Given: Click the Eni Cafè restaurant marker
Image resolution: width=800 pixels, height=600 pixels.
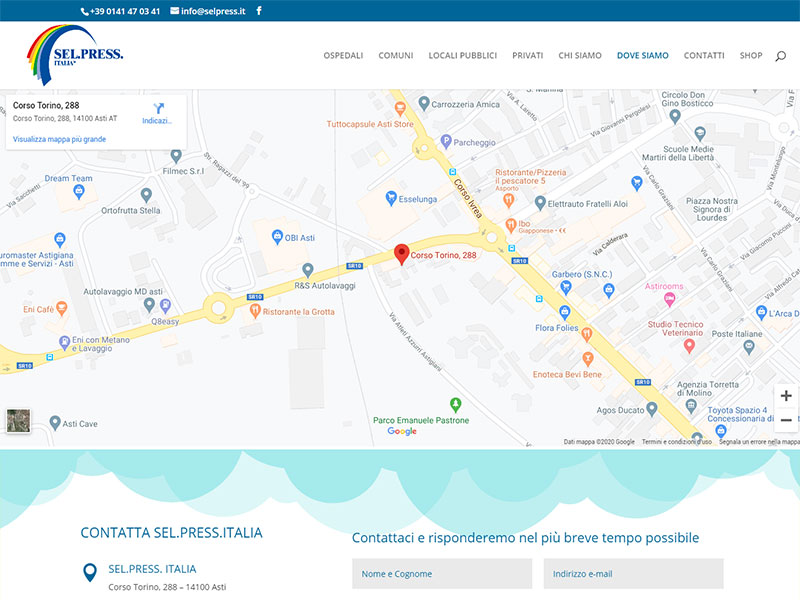Looking at the screenshot, I should pos(61,308).
